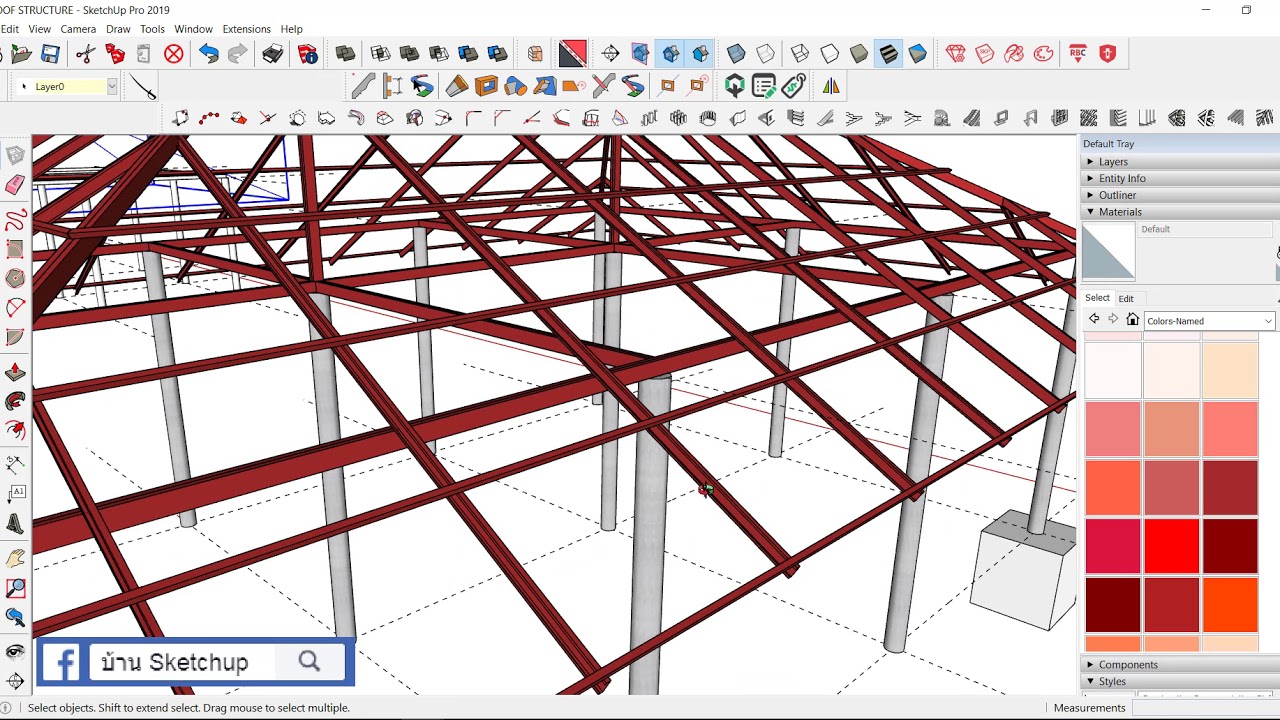Image resolution: width=1280 pixels, height=720 pixels.
Task: Click the Default material name field
Action: (1205, 229)
